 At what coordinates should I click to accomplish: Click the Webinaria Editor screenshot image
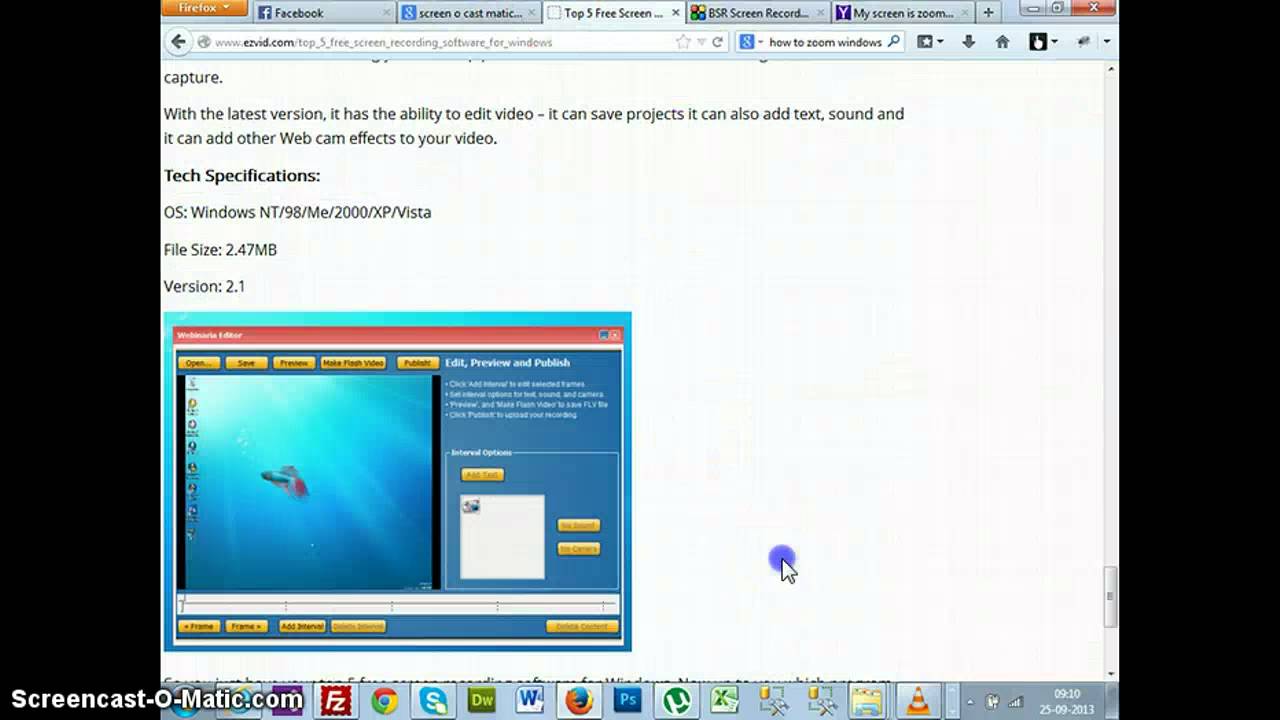[397, 481]
